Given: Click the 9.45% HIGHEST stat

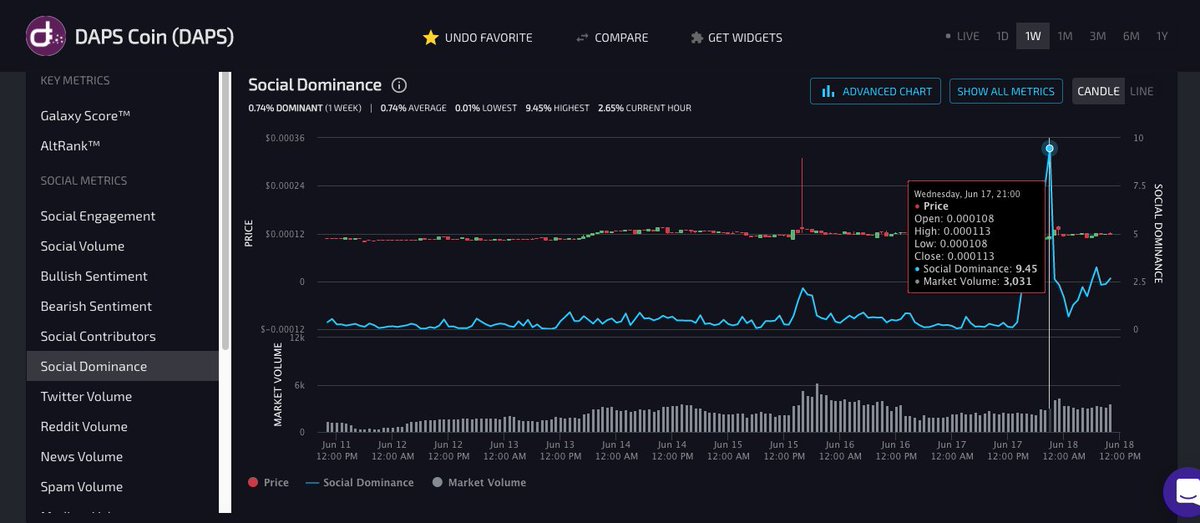Looking at the screenshot, I should click(556, 108).
